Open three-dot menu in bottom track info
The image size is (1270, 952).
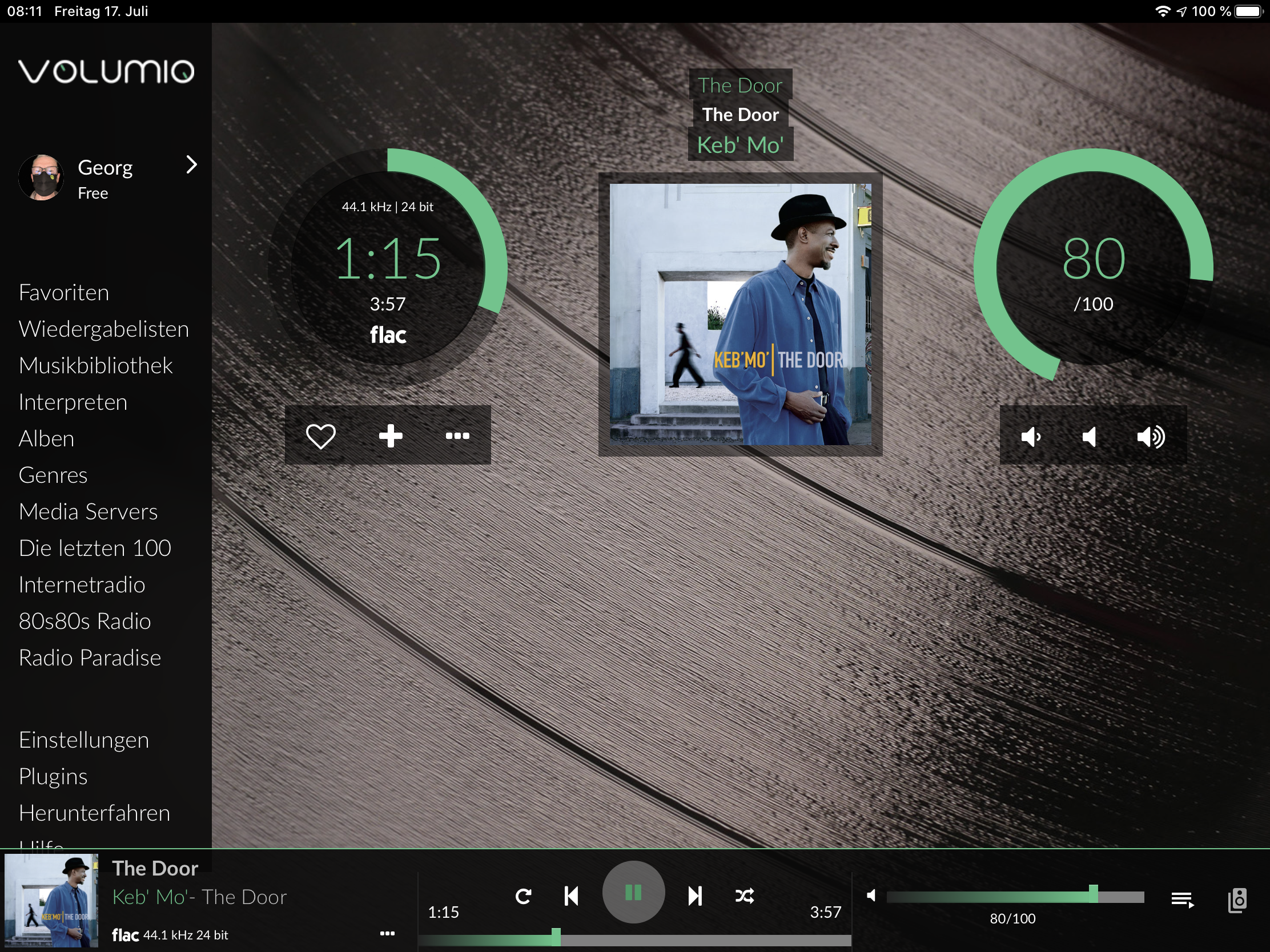tap(388, 934)
